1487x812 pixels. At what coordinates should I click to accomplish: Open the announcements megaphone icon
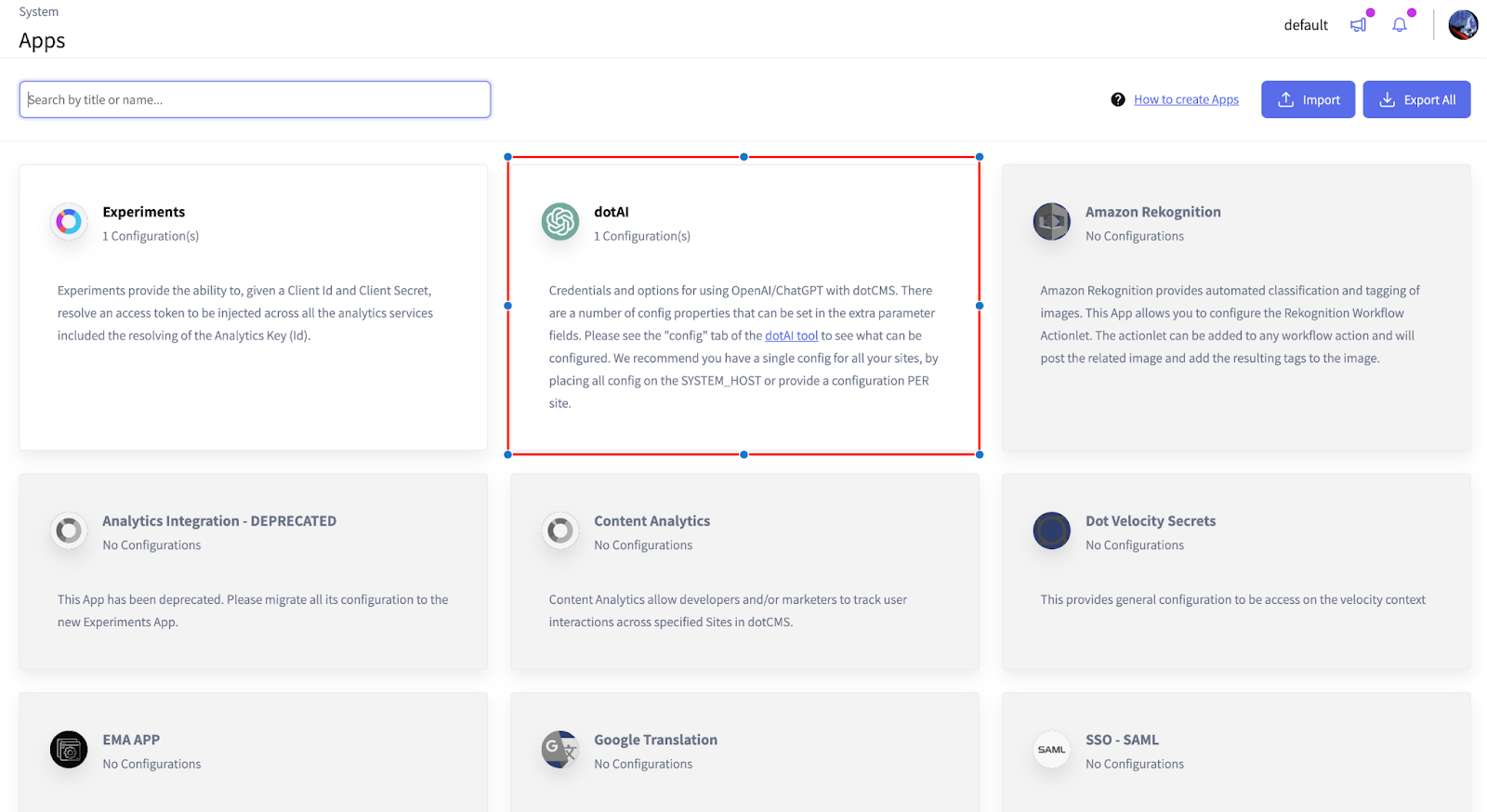[1359, 25]
